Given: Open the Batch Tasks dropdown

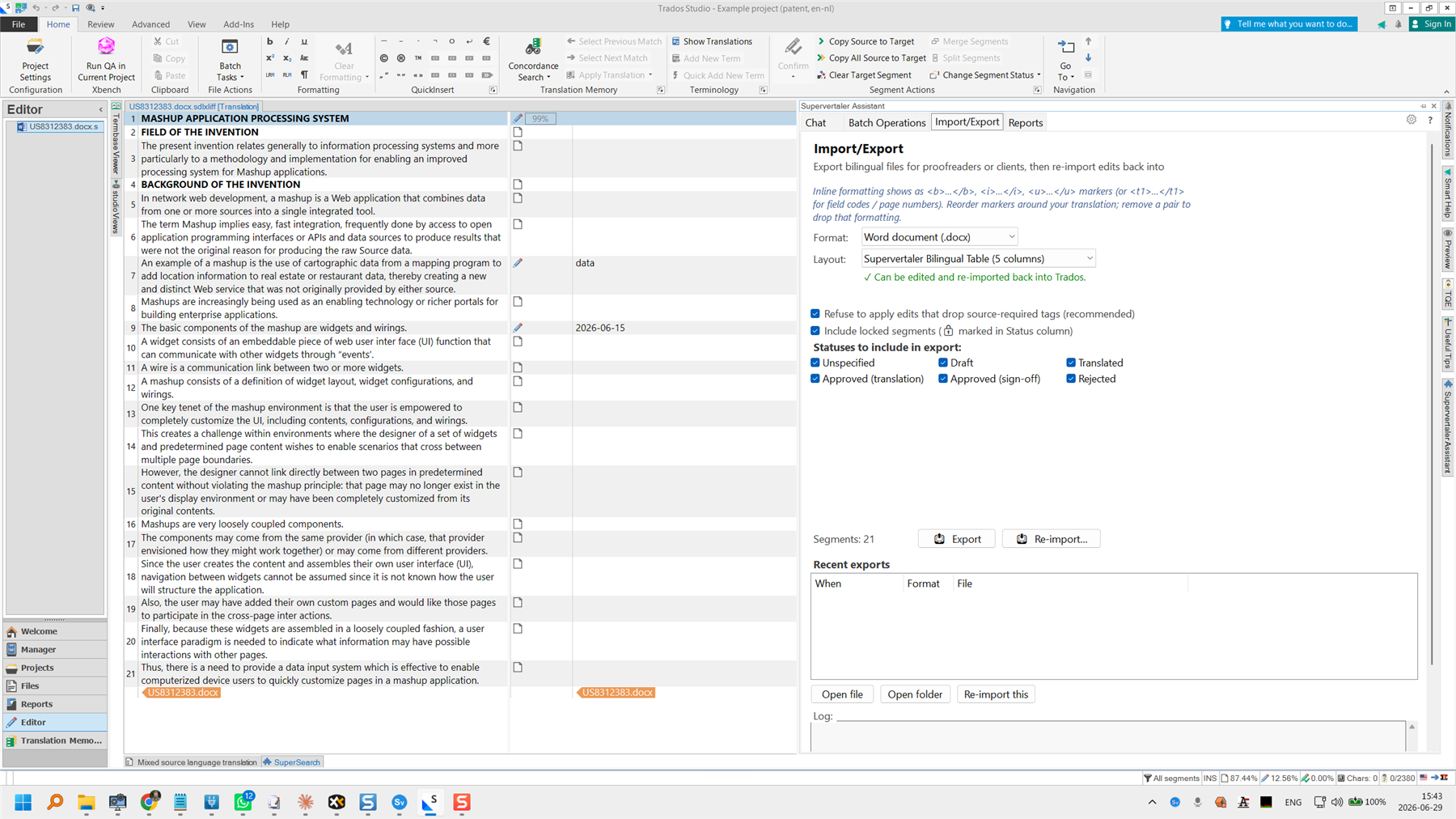Looking at the screenshot, I should coord(230,59).
